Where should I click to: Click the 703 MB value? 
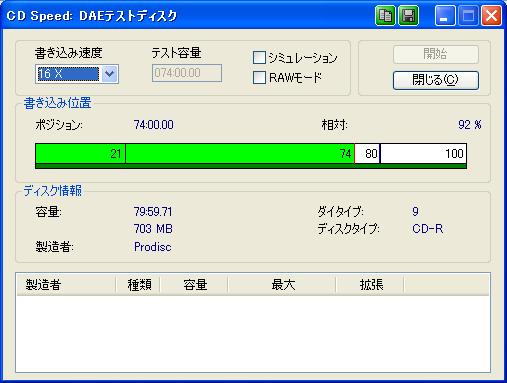pyautogui.click(x=153, y=229)
